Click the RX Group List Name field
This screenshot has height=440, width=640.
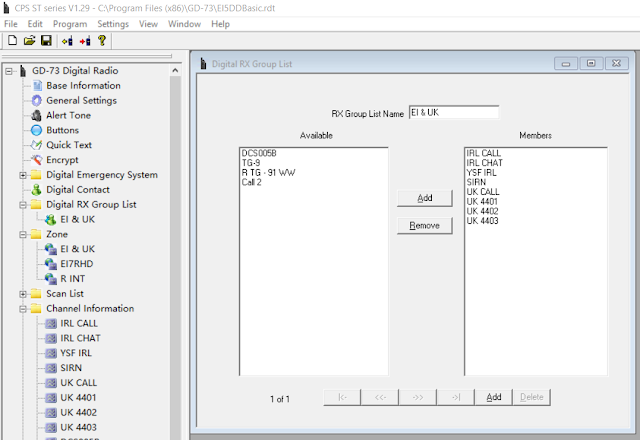454,113
